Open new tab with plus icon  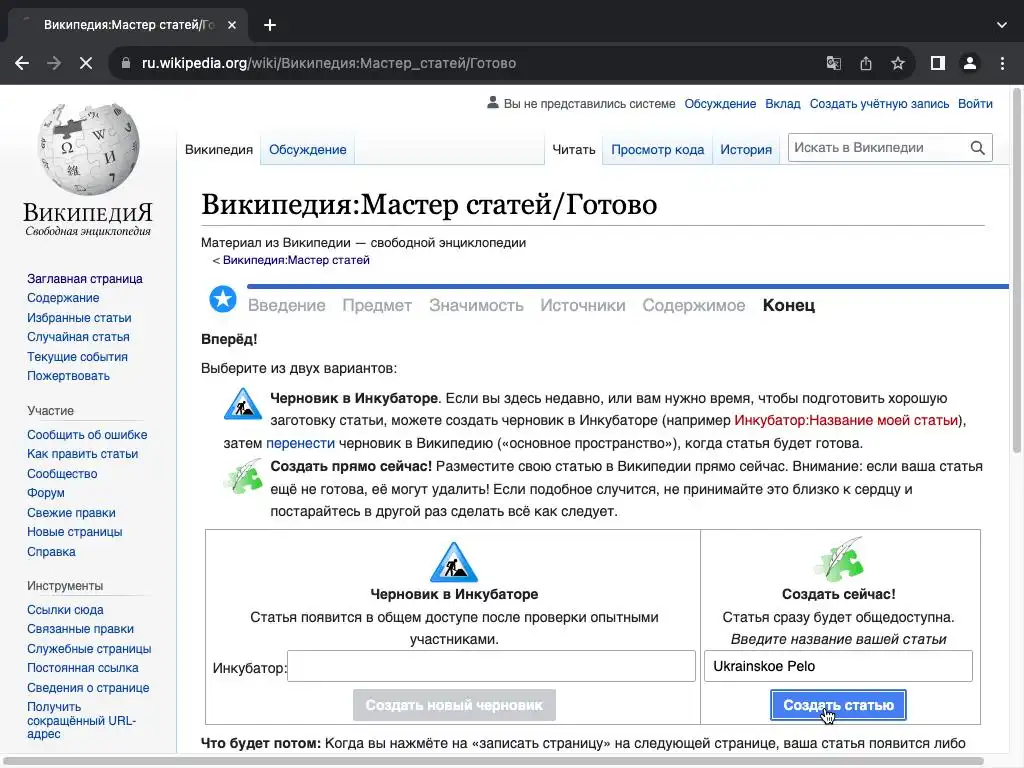pos(270,25)
